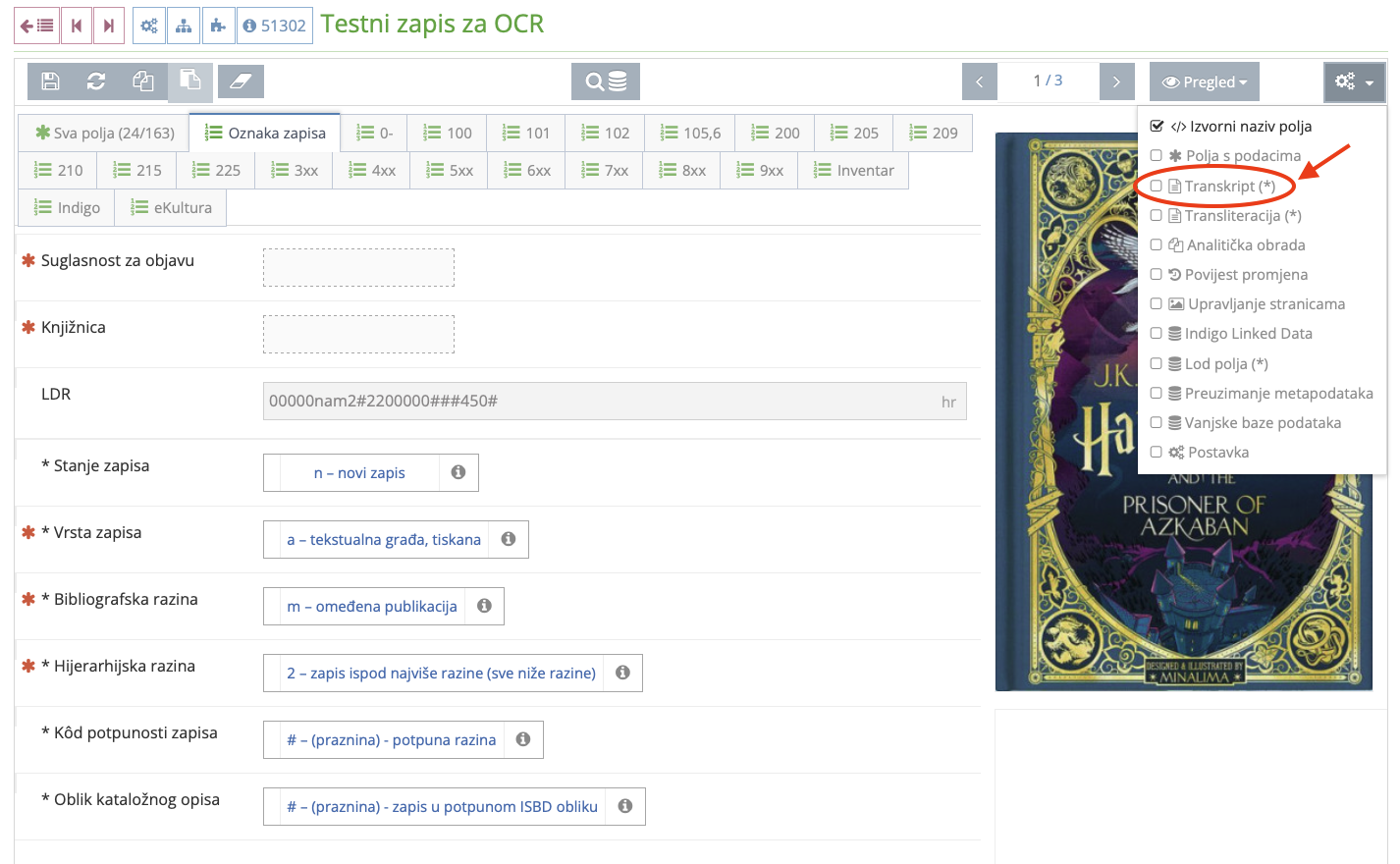Screen dimensions: 1400x864
Task: Enable the Transkript (*) checkbox
Action: point(1156,186)
